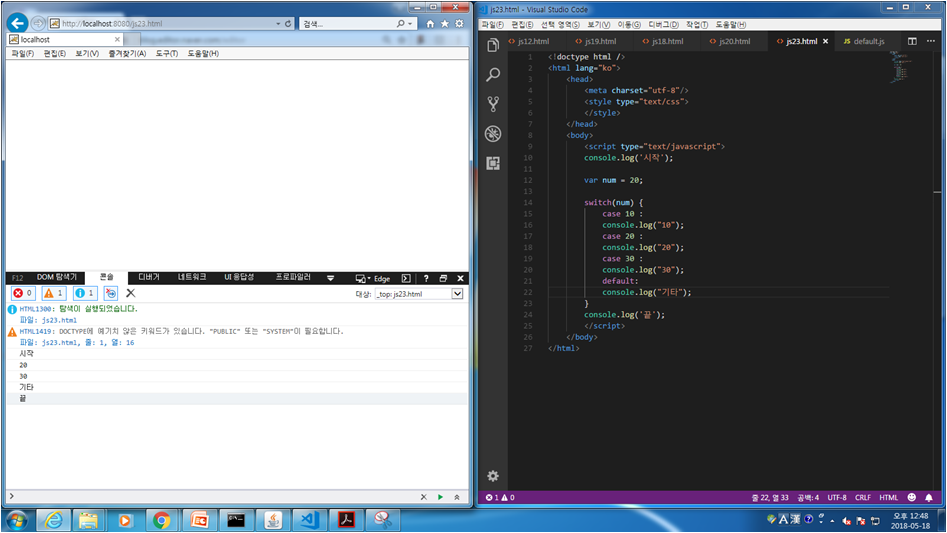
Task: Open IE tools gear menu
Action: [x=459, y=24]
